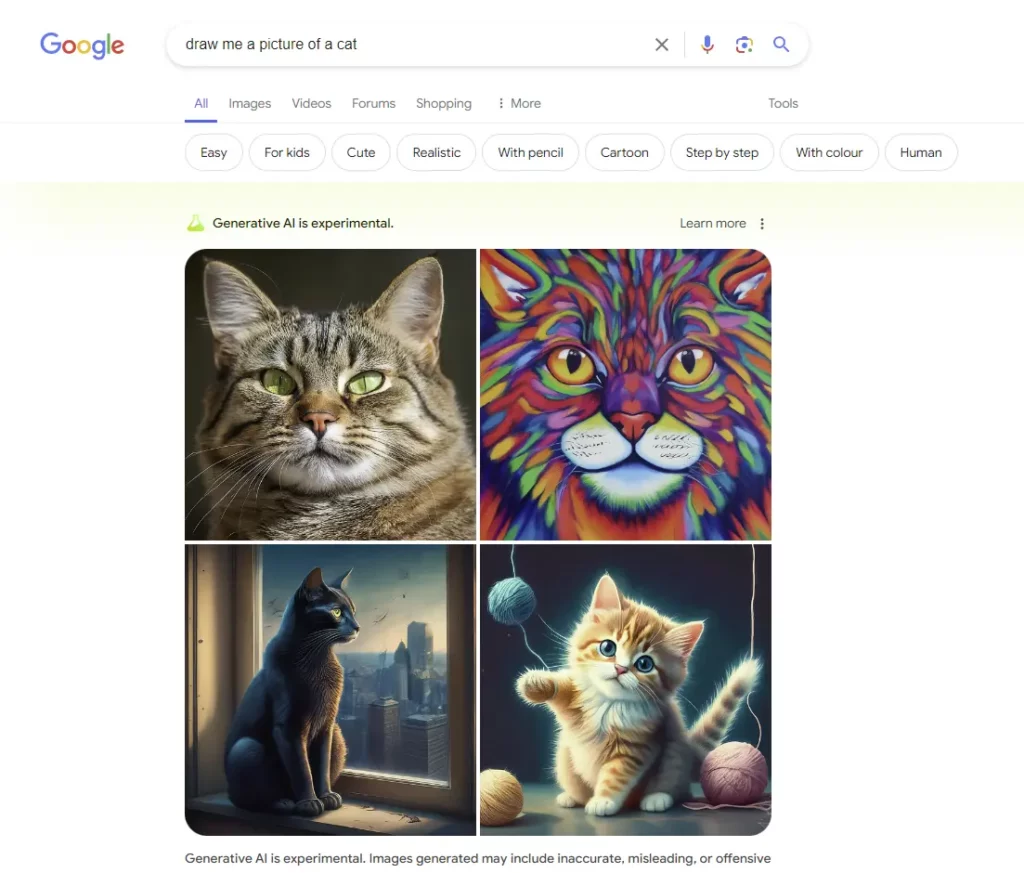Viewport: 1024px width, 873px height.
Task: Open generative AI three-dot options menu
Action: pos(761,224)
